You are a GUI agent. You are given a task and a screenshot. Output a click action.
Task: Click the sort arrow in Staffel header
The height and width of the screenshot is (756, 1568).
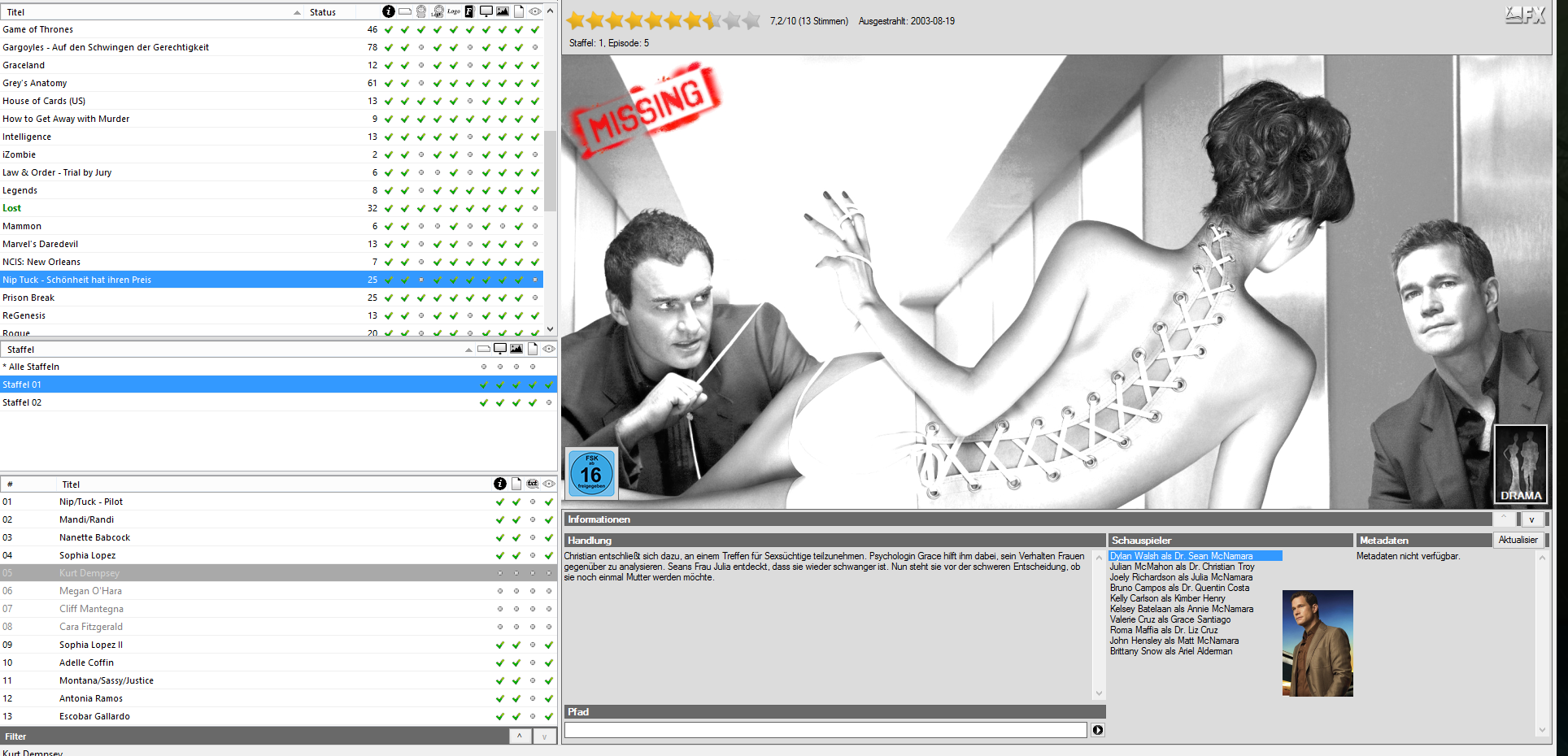(x=468, y=350)
